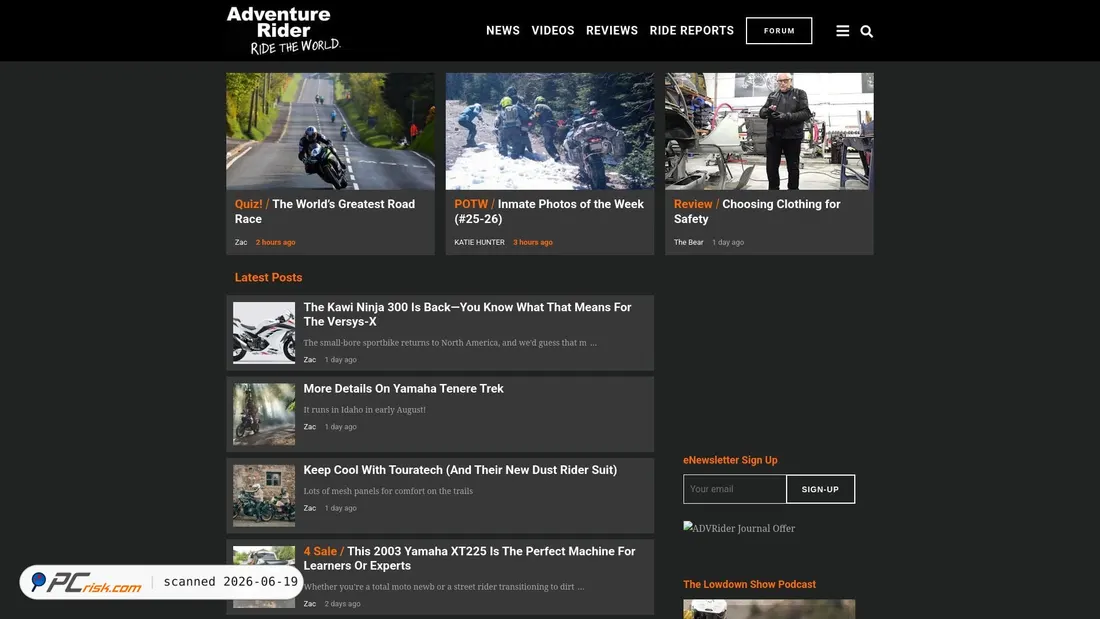Open The Lowdown Show Podcast heading
The width and height of the screenshot is (1100, 619).
click(749, 585)
